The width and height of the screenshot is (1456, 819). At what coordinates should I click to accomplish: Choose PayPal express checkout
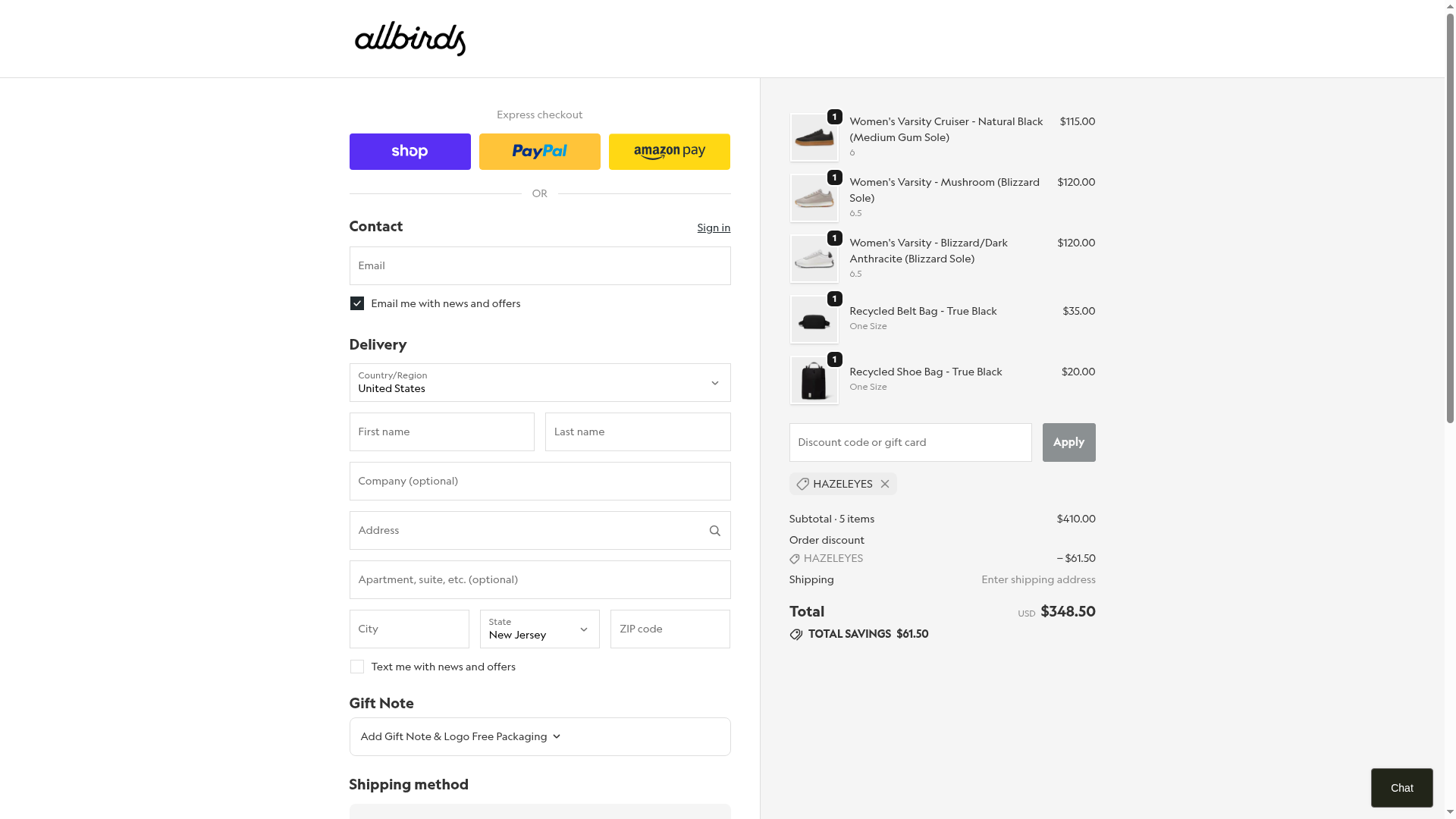click(x=539, y=152)
